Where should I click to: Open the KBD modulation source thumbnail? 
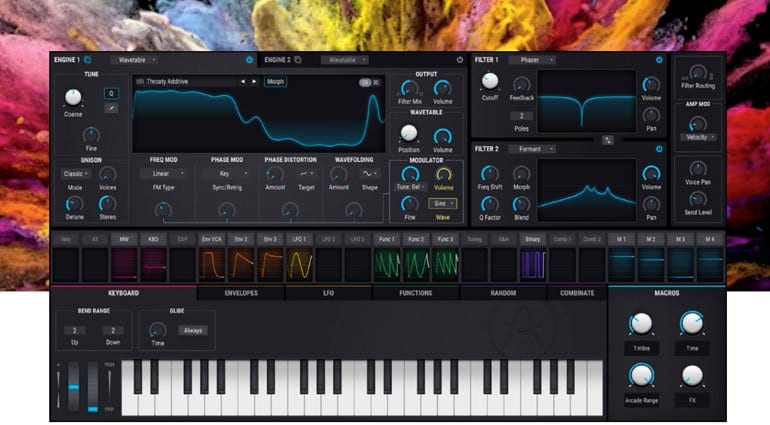click(153, 264)
